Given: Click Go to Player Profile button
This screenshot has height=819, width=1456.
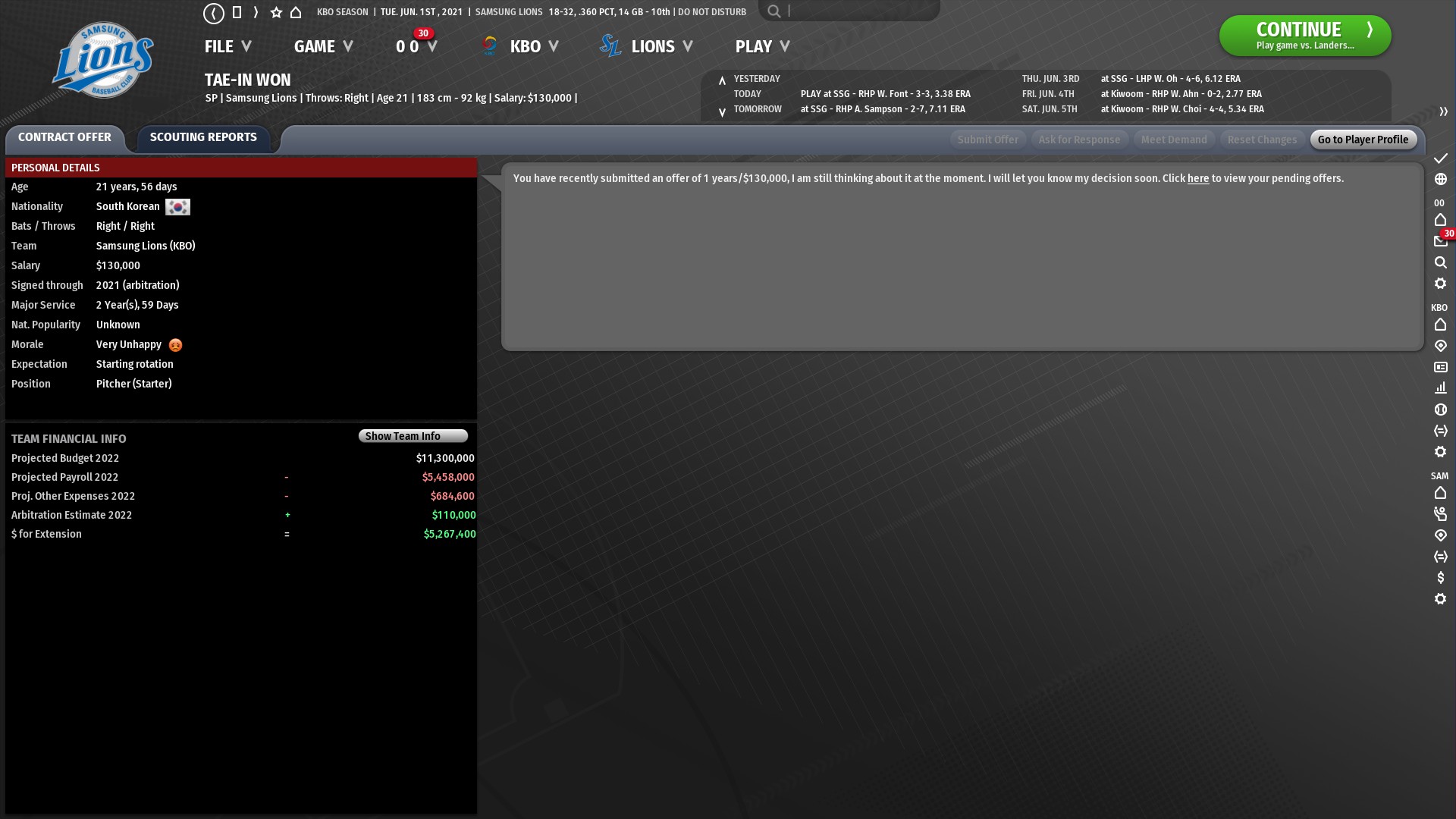Looking at the screenshot, I should coord(1362,140).
